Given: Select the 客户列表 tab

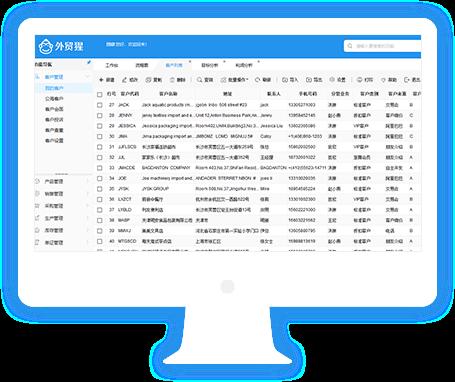Looking at the screenshot, I should click(x=174, y=65).
